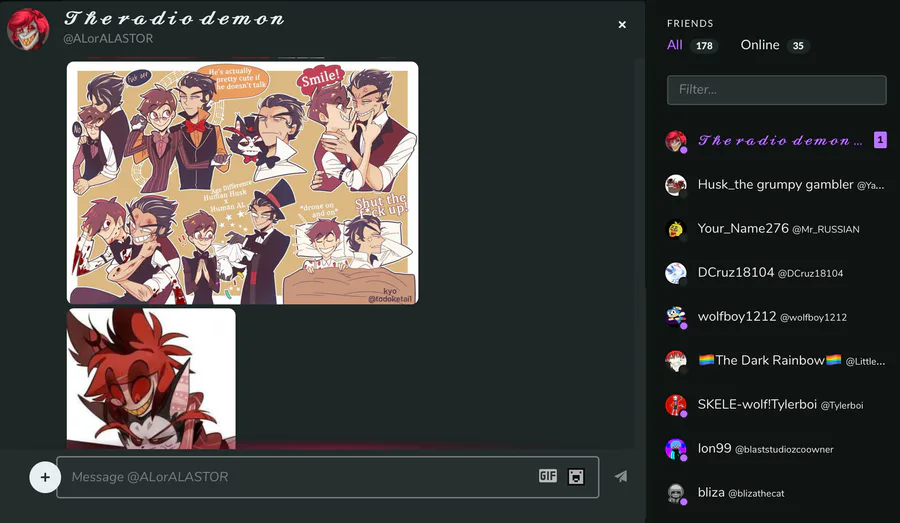900x523 pixels.
Task: Click Husk_the grumpy gambler avatar
Action: [676, 185]
